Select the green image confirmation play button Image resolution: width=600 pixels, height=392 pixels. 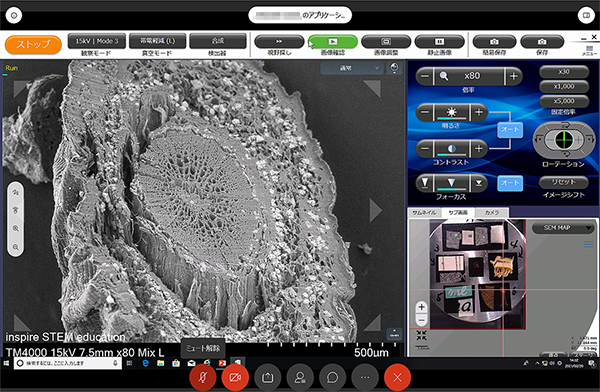pyautogui.click(x=333, y=41)
